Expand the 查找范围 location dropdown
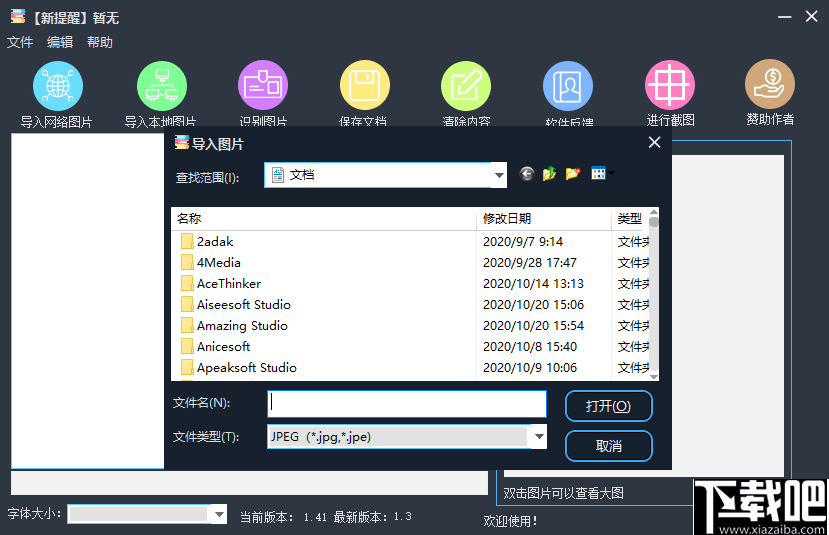The image size is (829, 535). (499, 175)
